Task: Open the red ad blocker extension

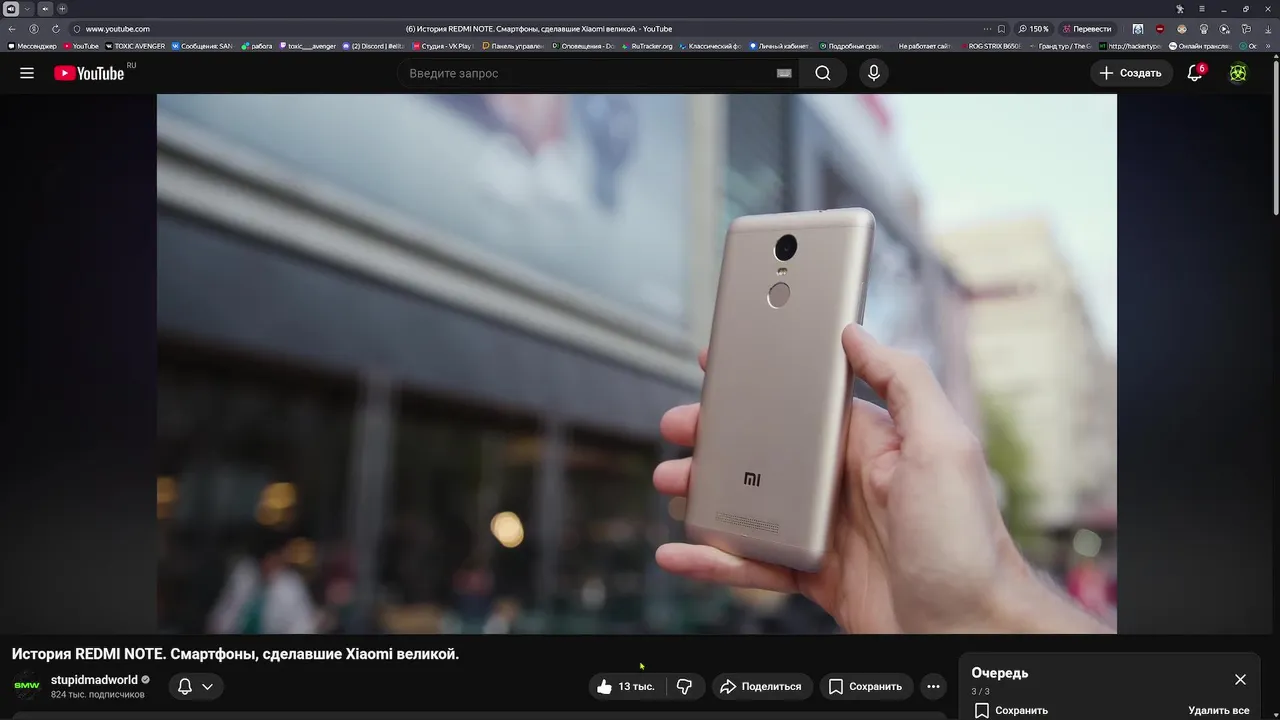Action: point(1160,29)
